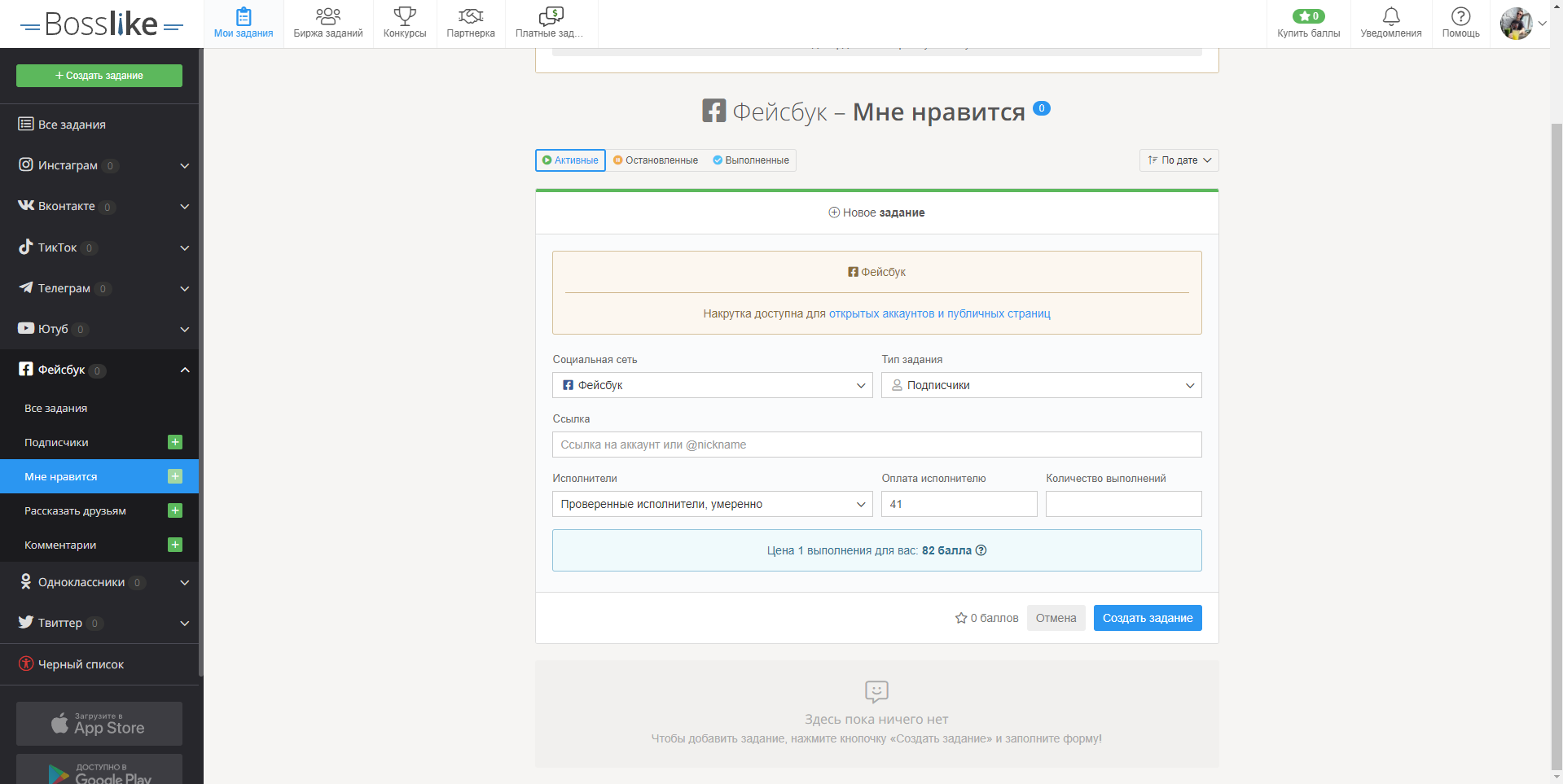Open the Help question mark icon

tap(1461, 16)
